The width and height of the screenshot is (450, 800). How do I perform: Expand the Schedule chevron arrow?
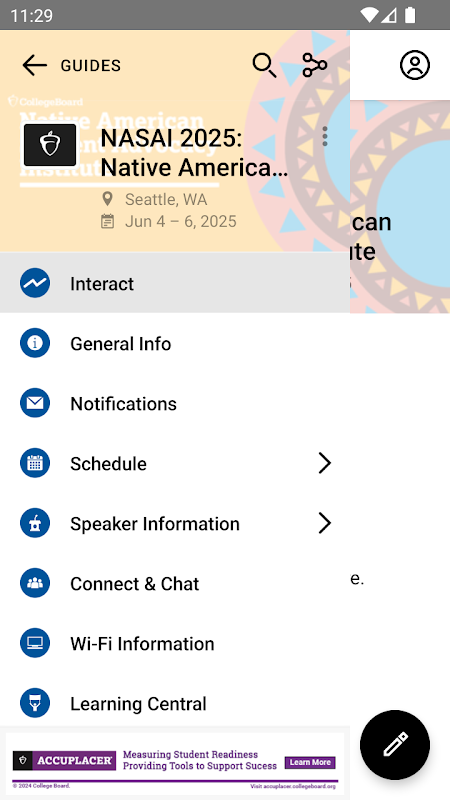pyautogui.click(x=324, y=463)
